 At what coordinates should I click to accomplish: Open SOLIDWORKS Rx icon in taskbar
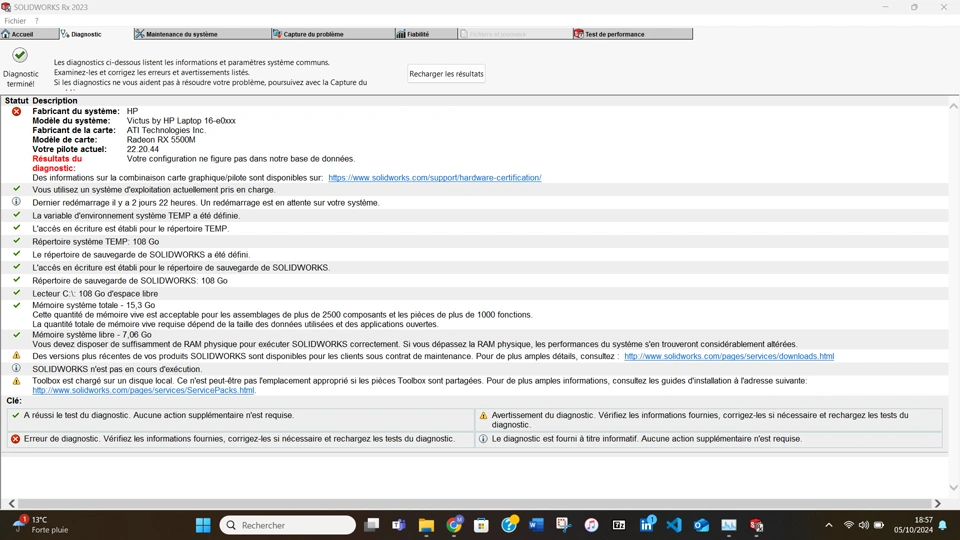pyautogui.click(x=757, y=525)
